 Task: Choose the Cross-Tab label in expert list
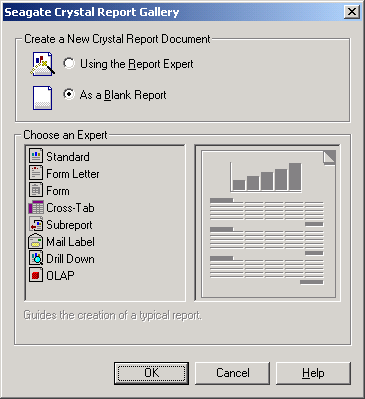[70, 208]
